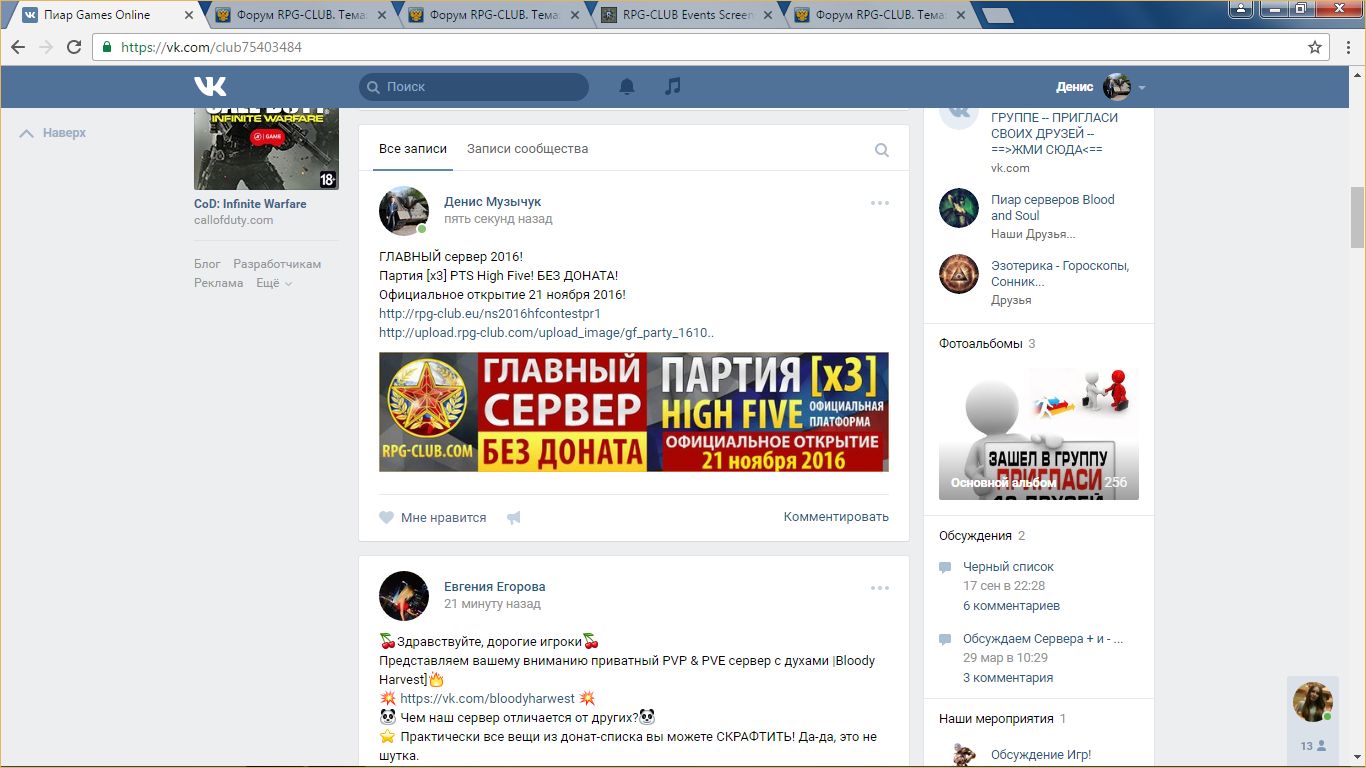Image resolution: width=1366 pixels, height=768 pixels.
Task: Search the wall via magnifier icon
Action: (x=882, y=150)
